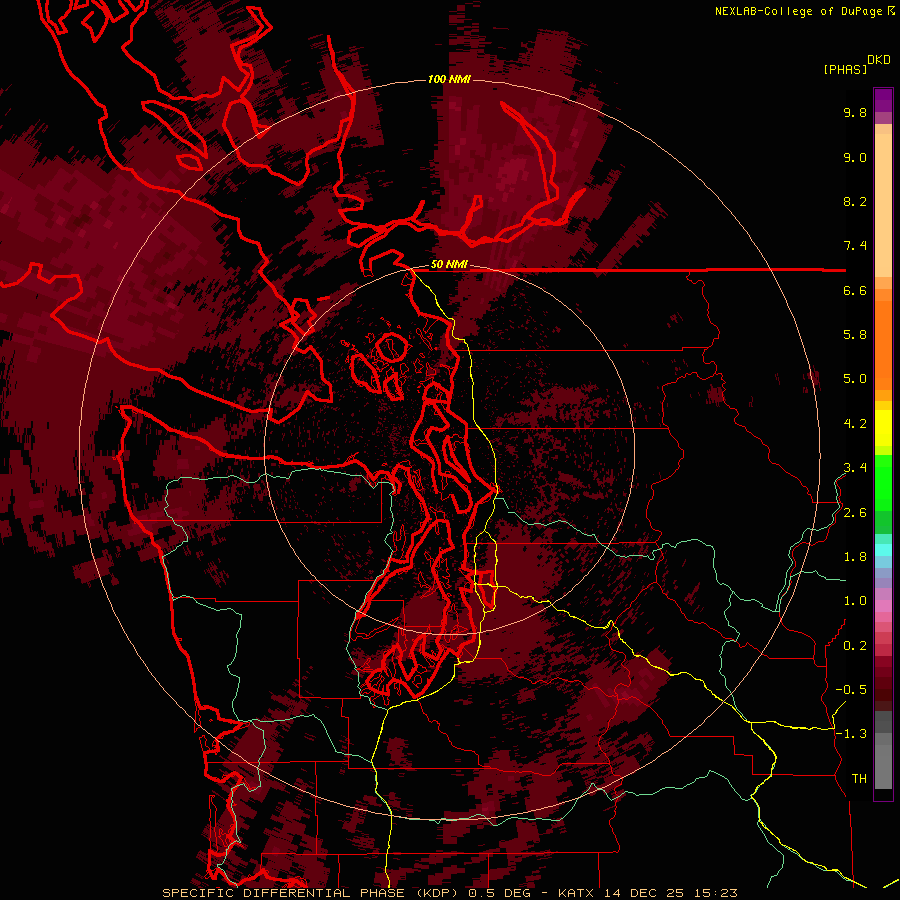Click the cyan segment of the color bar
Screen dimensions: 900x900
pyautogui.click(x=883, y=549)
